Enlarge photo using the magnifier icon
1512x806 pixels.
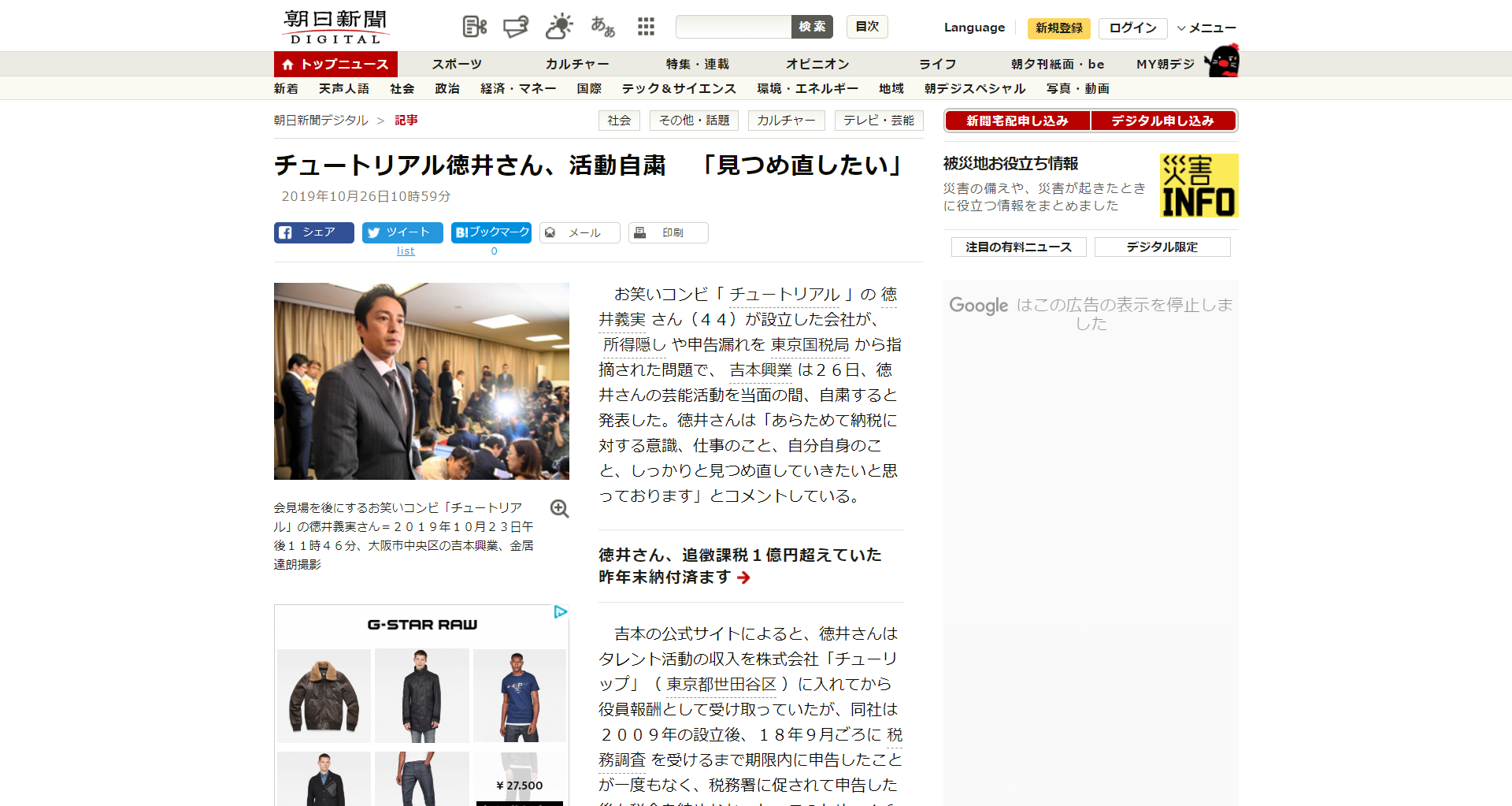[x=559, y=509]
